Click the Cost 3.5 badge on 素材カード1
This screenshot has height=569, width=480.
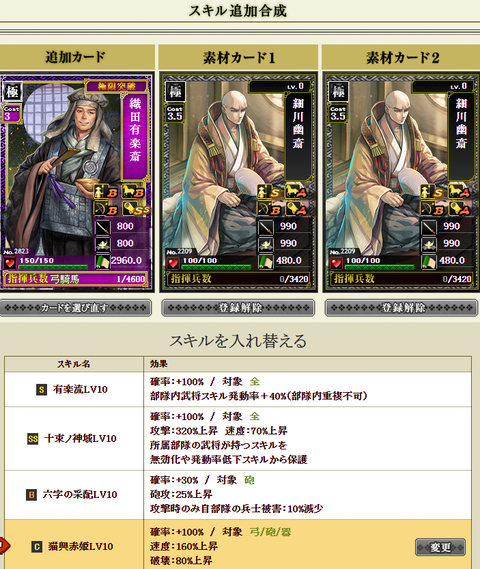tap(175, 113)
